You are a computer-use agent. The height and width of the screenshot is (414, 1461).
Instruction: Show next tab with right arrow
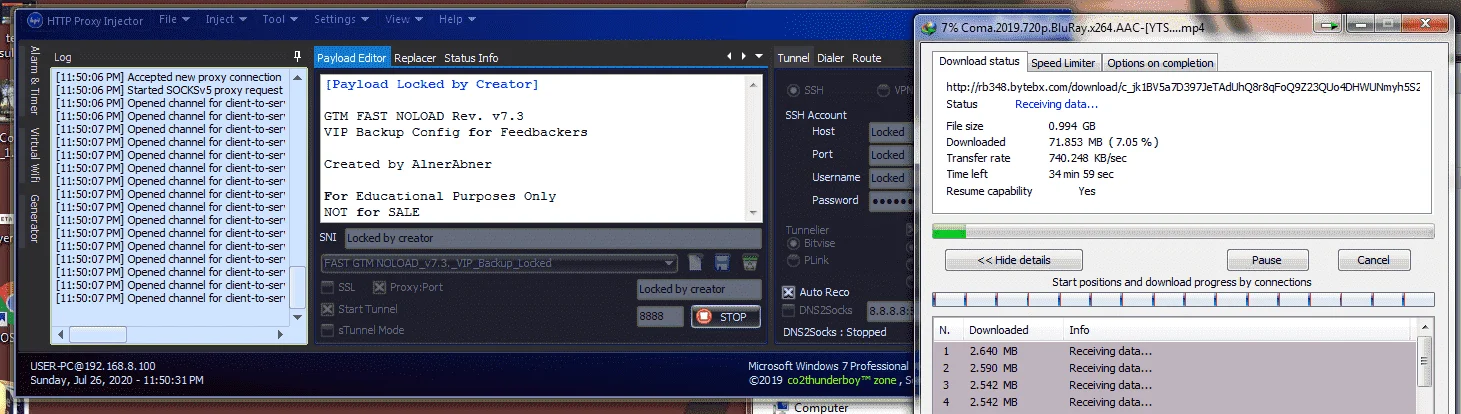click(743, 57)
